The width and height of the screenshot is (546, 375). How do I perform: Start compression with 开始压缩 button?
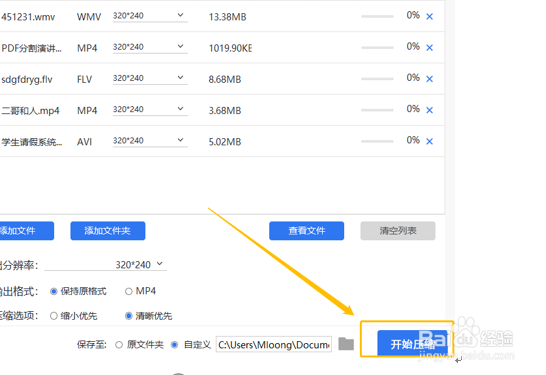[412, 343]
